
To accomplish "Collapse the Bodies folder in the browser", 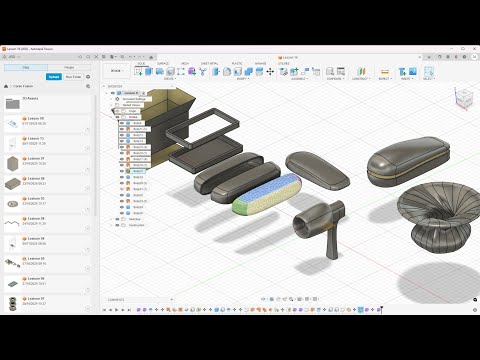I will [x=112, y=117].
